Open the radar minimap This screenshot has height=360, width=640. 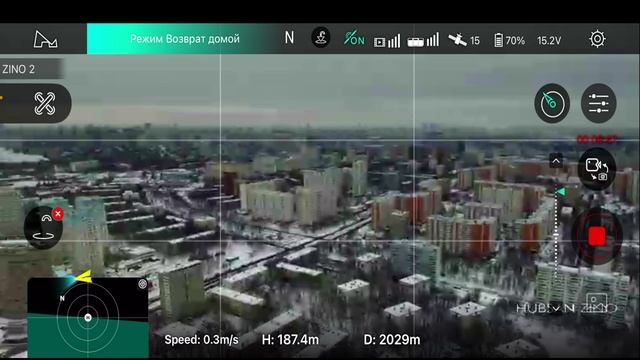pos(88,318)
